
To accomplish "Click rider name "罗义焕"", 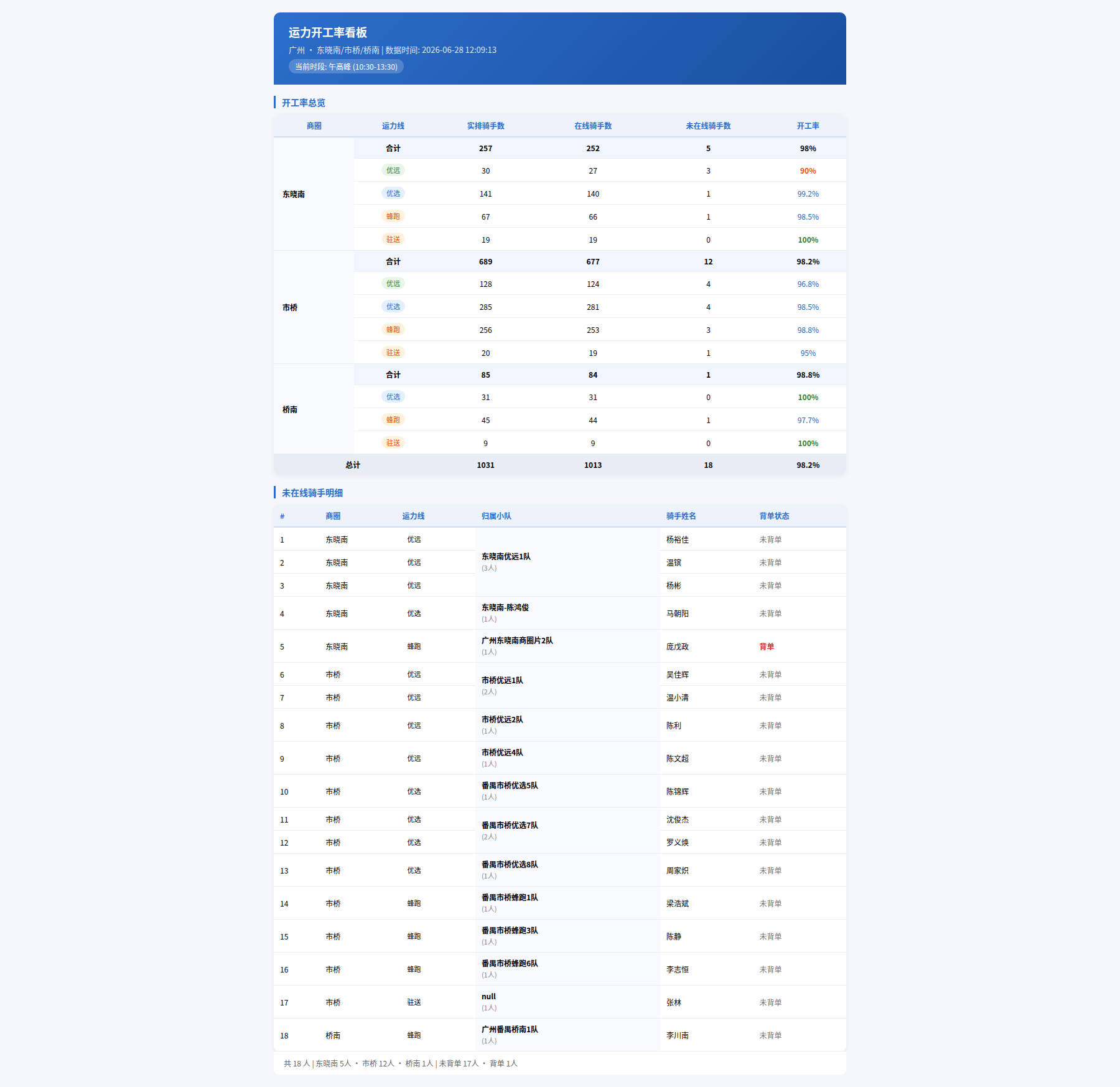I will (x=678, y=842).
